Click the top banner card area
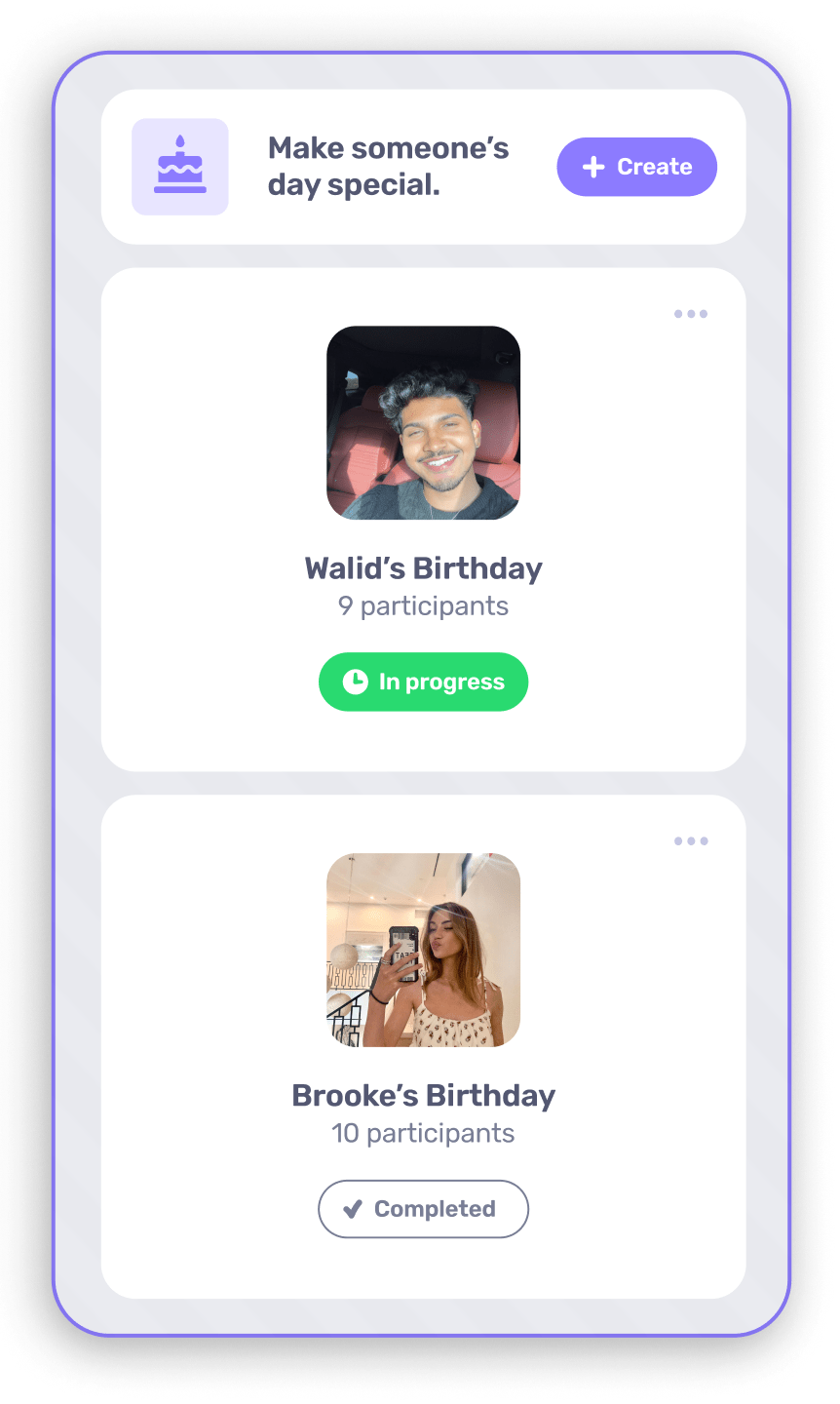 pyautogui.click(x=423, y=167)
